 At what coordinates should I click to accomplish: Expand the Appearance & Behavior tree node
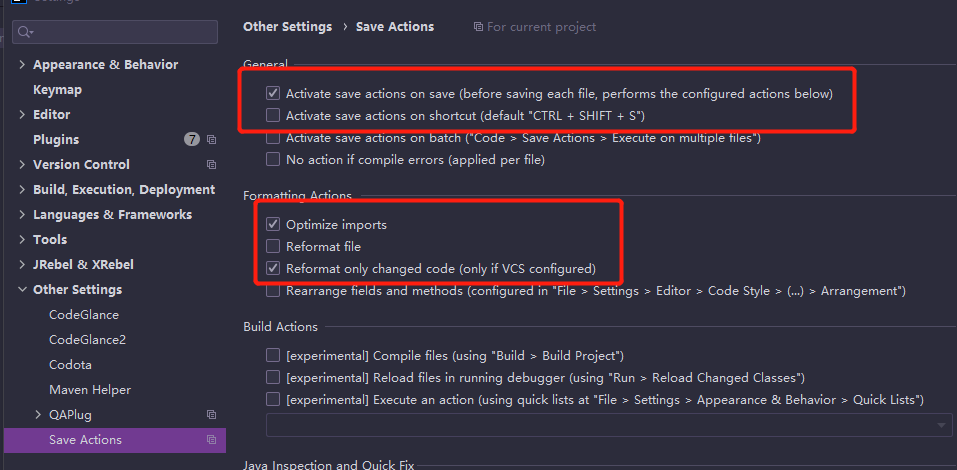(x=22, y=65)
